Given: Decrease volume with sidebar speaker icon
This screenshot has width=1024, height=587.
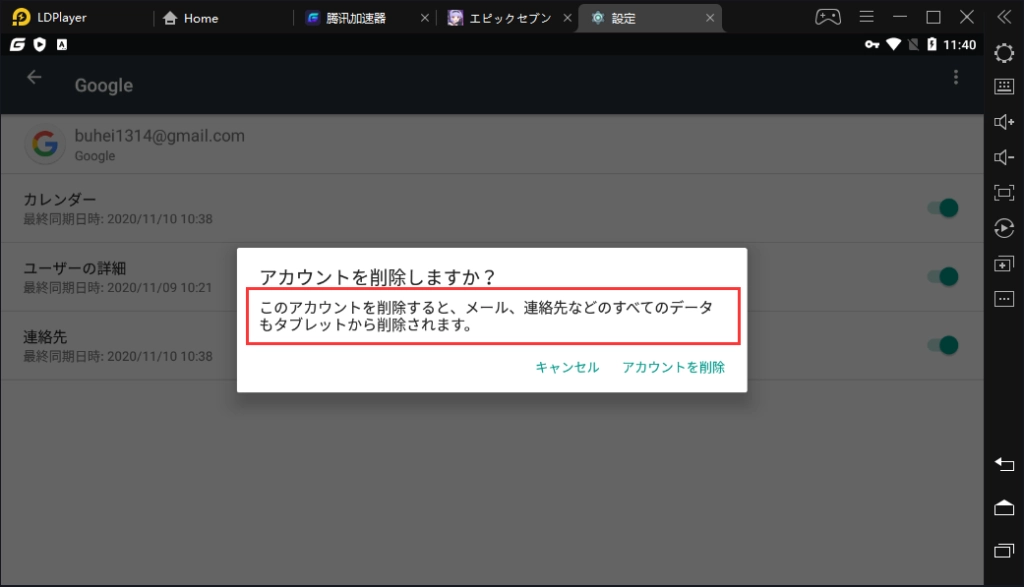Looking at the screenshot, I should (x=1004, y=157).
